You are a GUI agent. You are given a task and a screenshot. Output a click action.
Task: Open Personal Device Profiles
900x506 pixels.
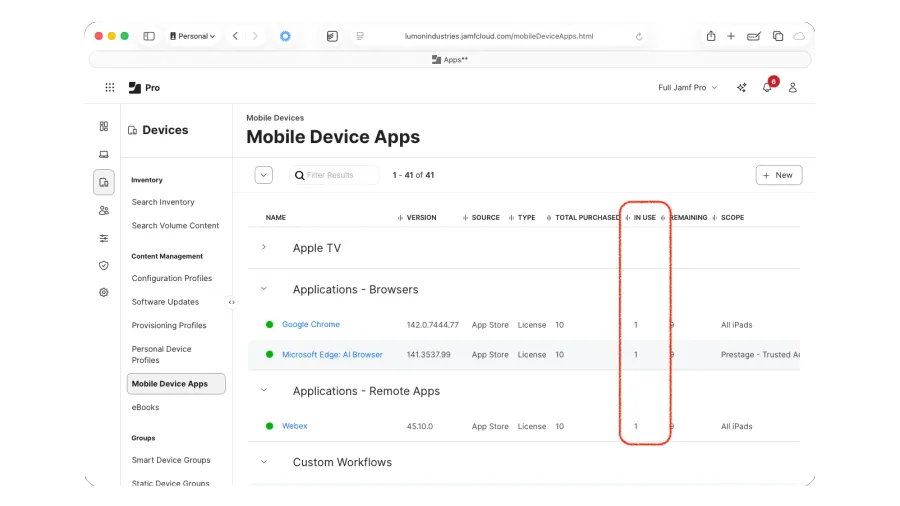[161, 355]
